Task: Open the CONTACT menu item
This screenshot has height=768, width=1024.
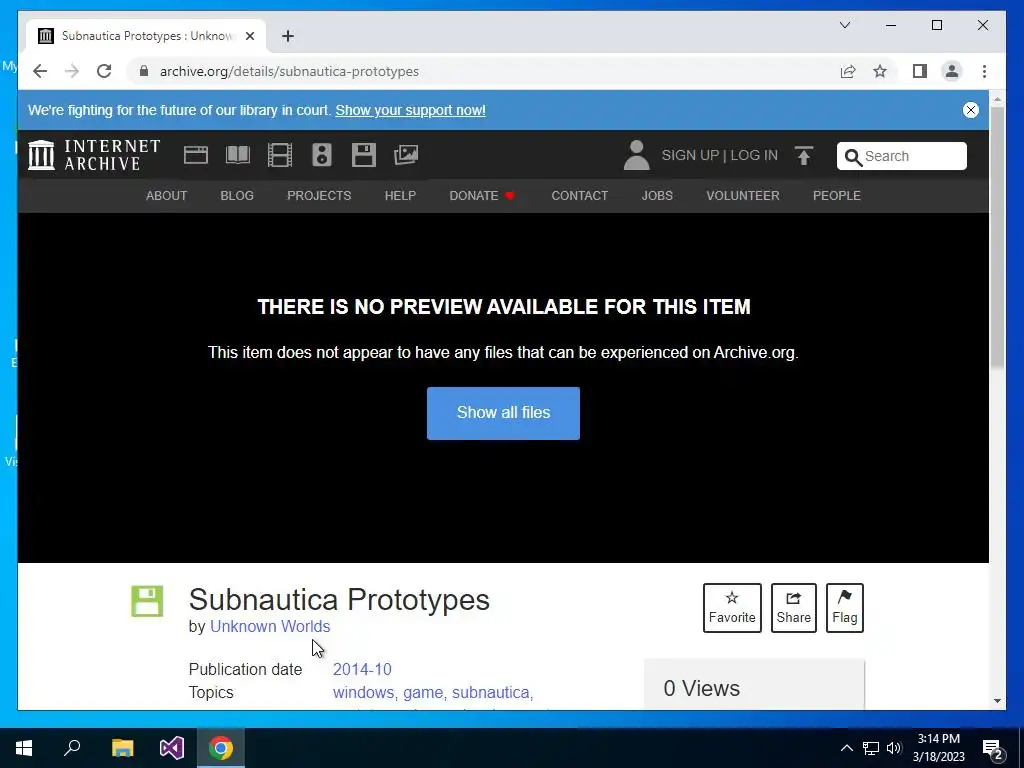Action: [x=580, y=196]
